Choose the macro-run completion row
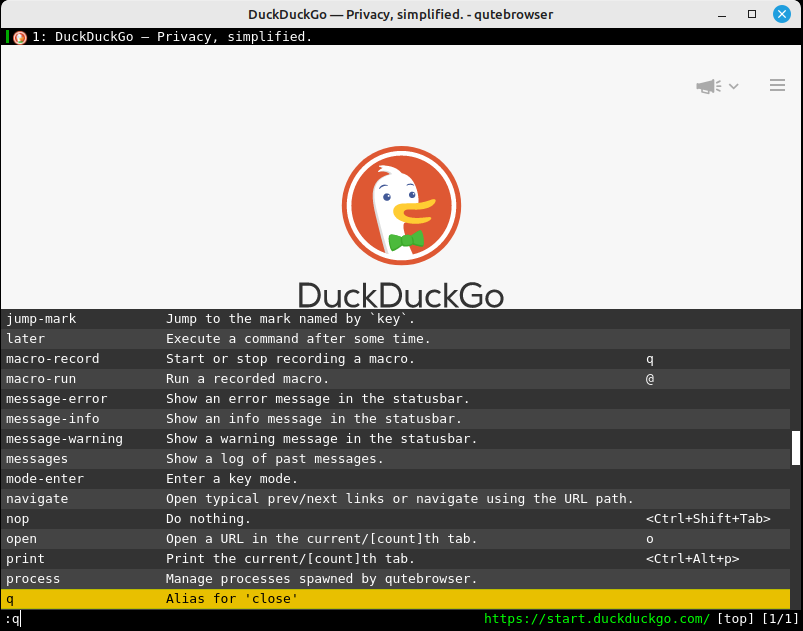This screenshot has width=803, height=631. pyautogui.click(x=395, y=378)
